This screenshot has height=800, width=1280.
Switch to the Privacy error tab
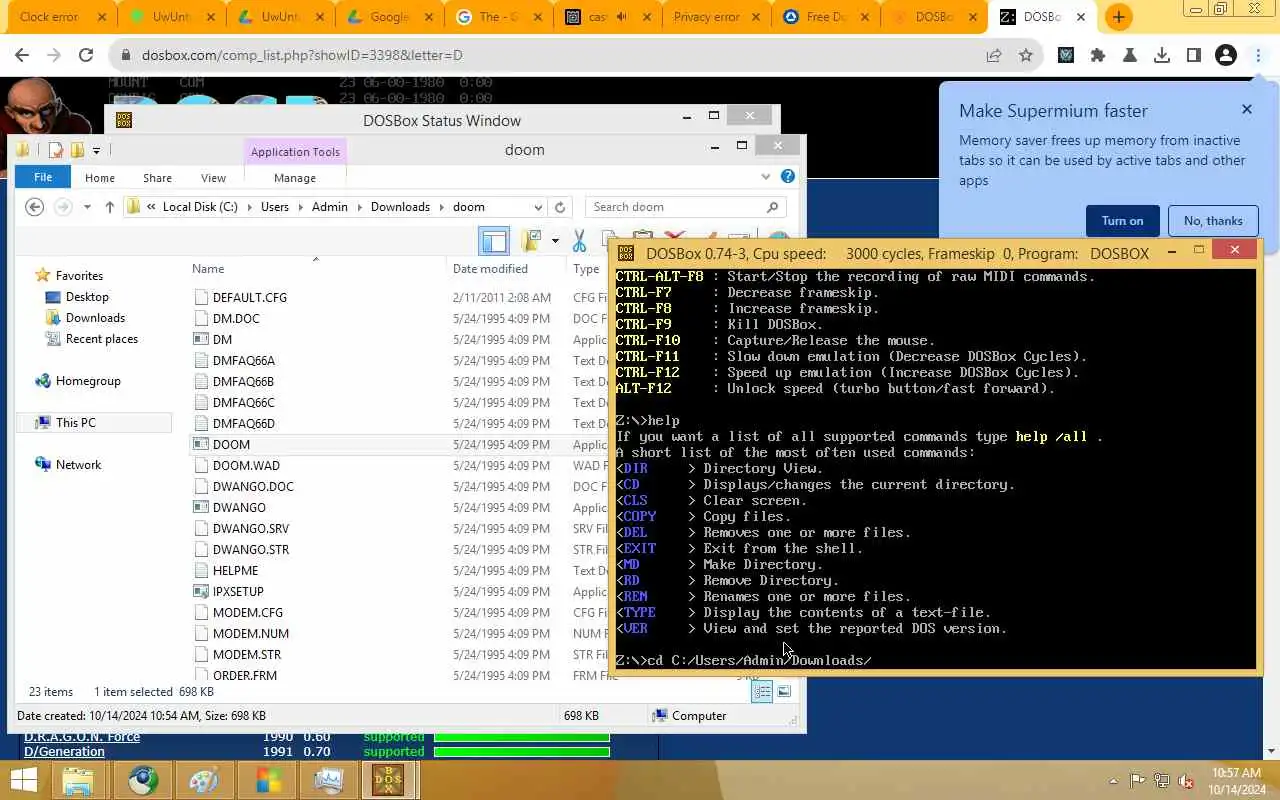(x=717, y=17)
